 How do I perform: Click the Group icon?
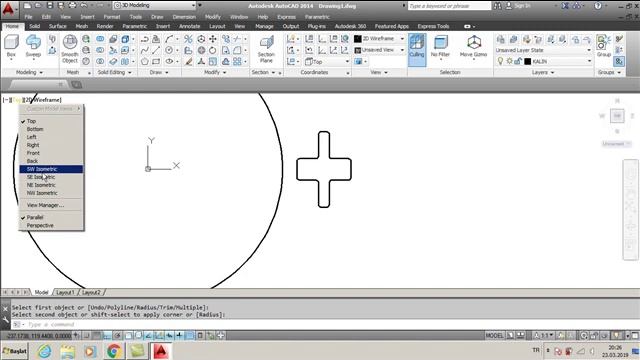coord(603,46)
